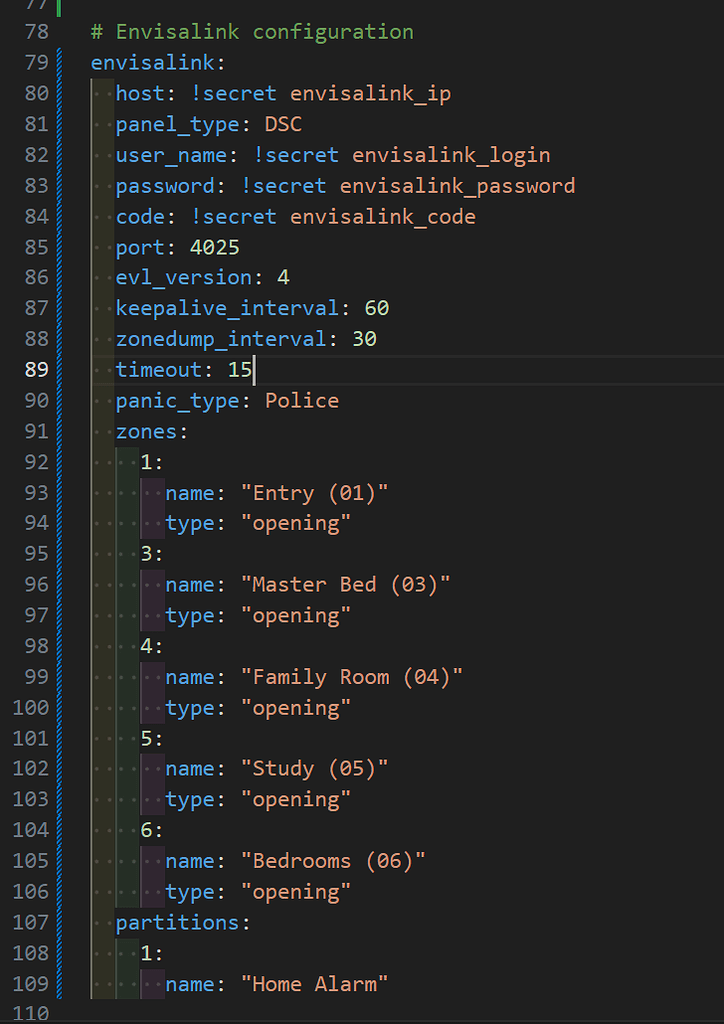Click the 'zones:' key
724x1024 pixels.
click(152, 432)
